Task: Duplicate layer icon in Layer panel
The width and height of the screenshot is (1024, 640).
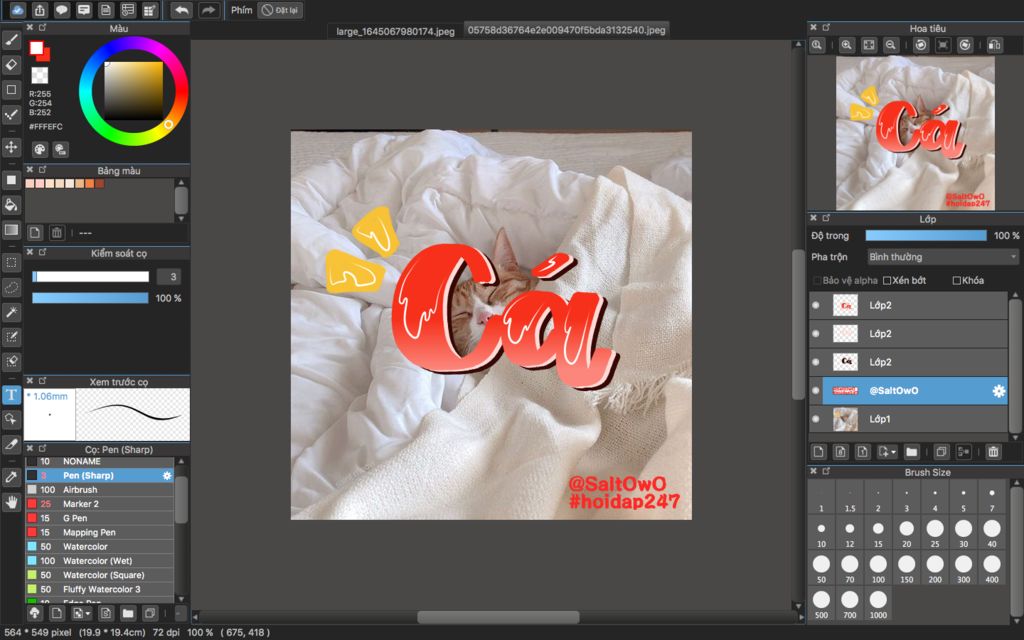Action: [x=941, y=451]
